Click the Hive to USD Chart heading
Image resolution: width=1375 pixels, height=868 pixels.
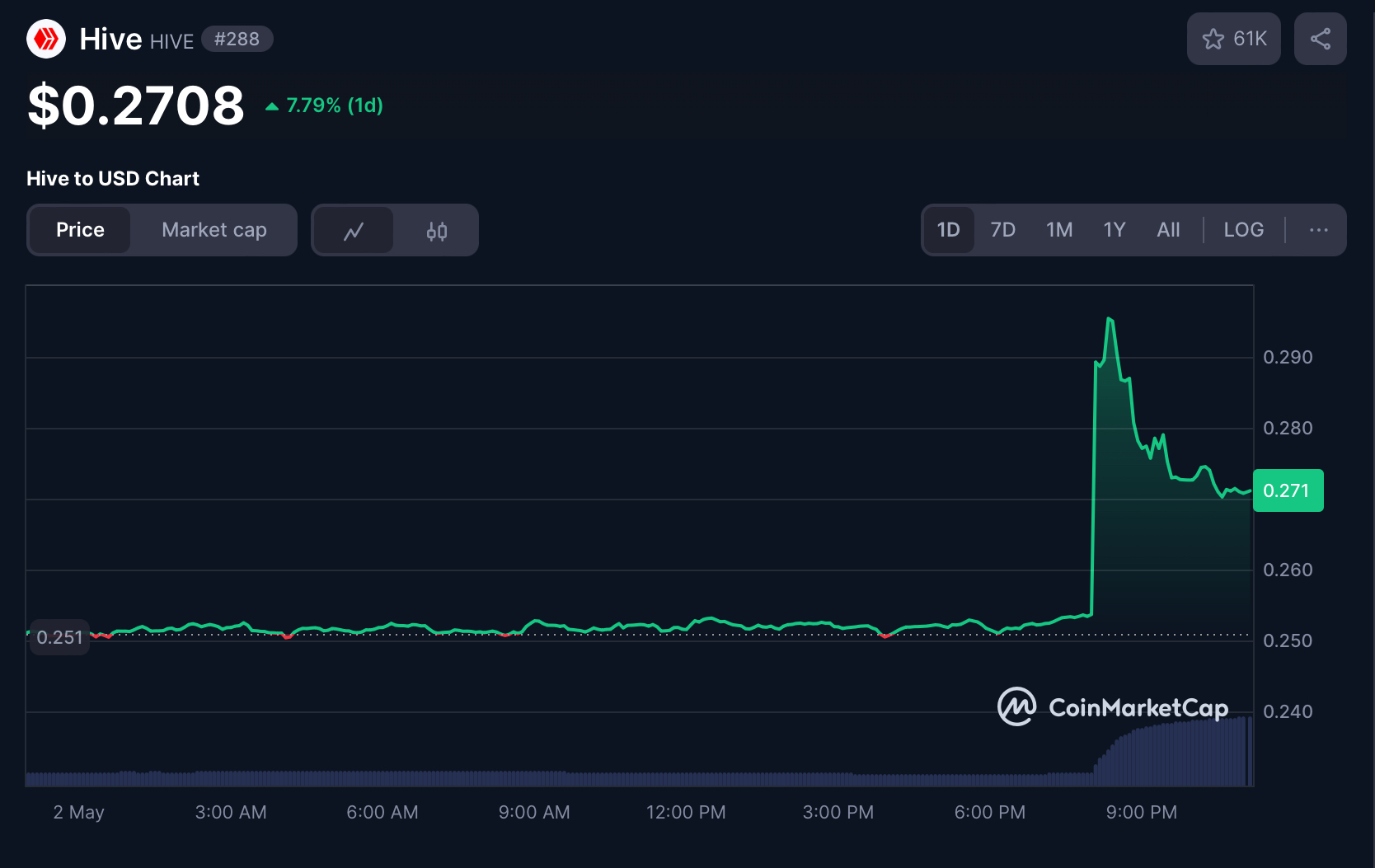[x=113, y=179]
